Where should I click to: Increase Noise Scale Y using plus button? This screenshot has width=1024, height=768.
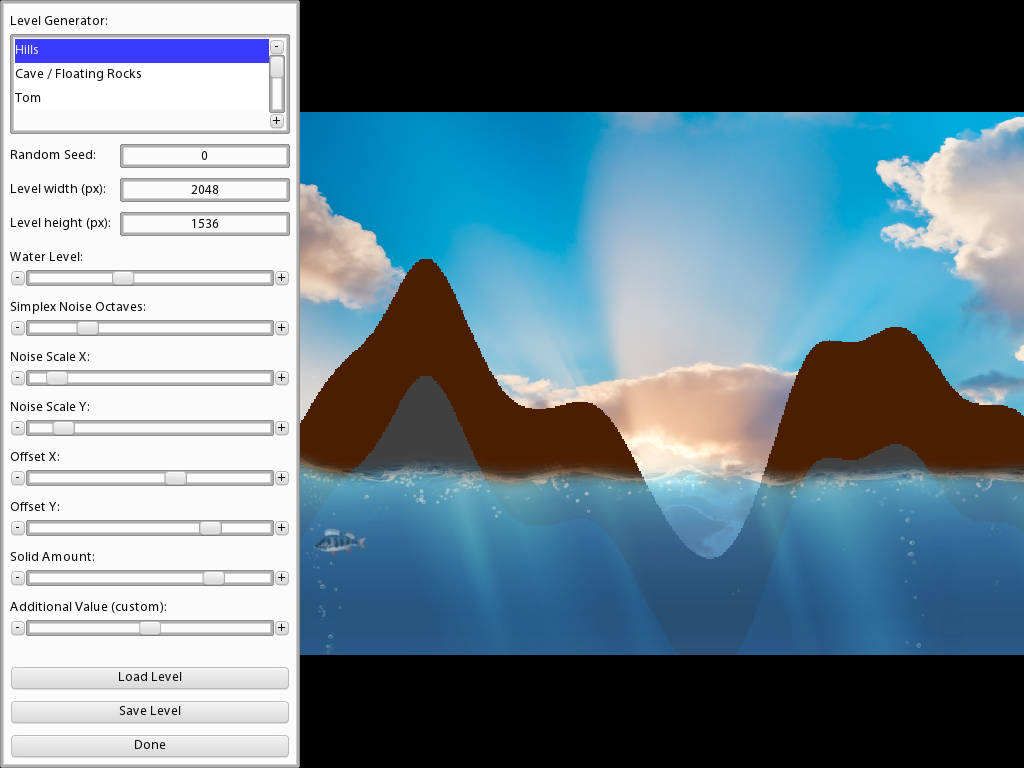pyautogui.click(x=282, y=428)
